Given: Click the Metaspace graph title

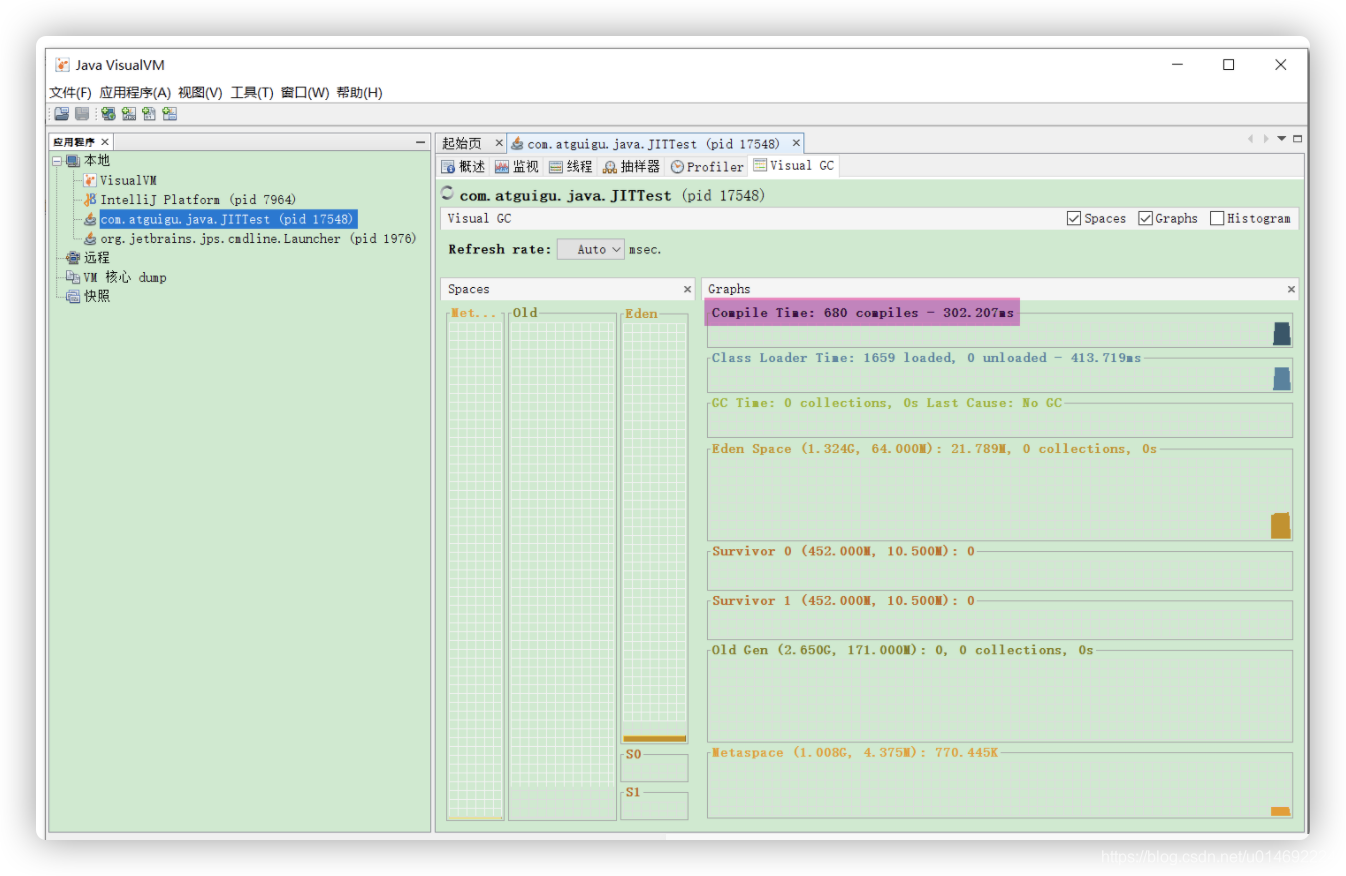Looking at the screenshot, I should coord(855,752).
